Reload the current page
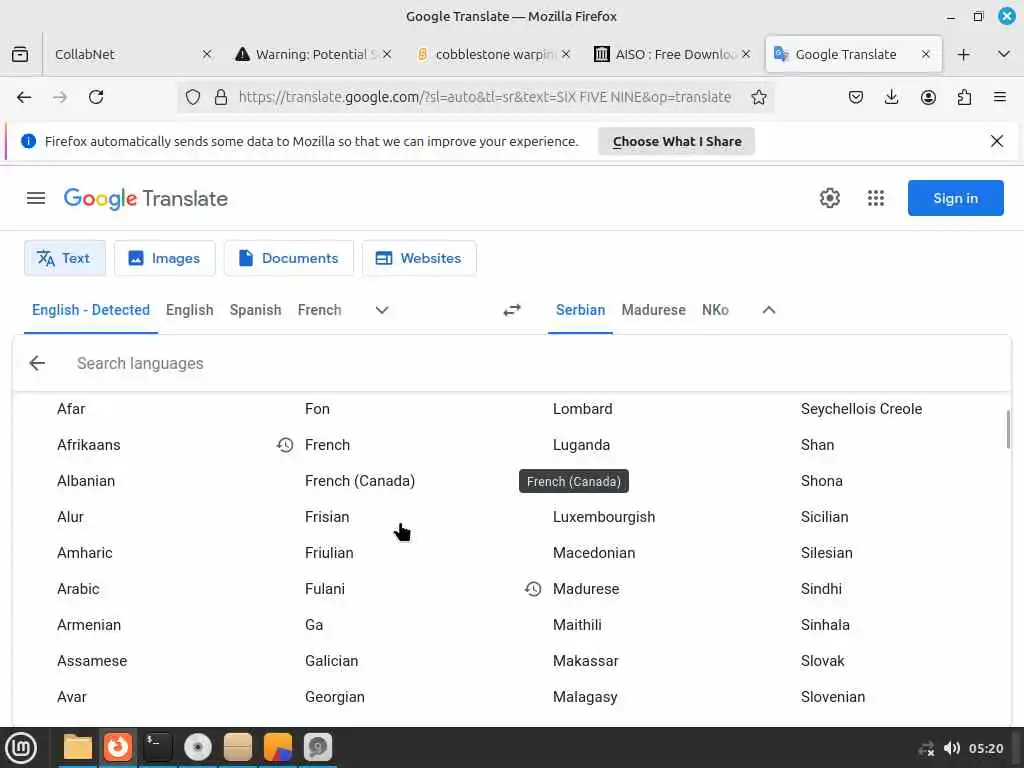This screenshot has height=768, width=1024. pos(96,97)
